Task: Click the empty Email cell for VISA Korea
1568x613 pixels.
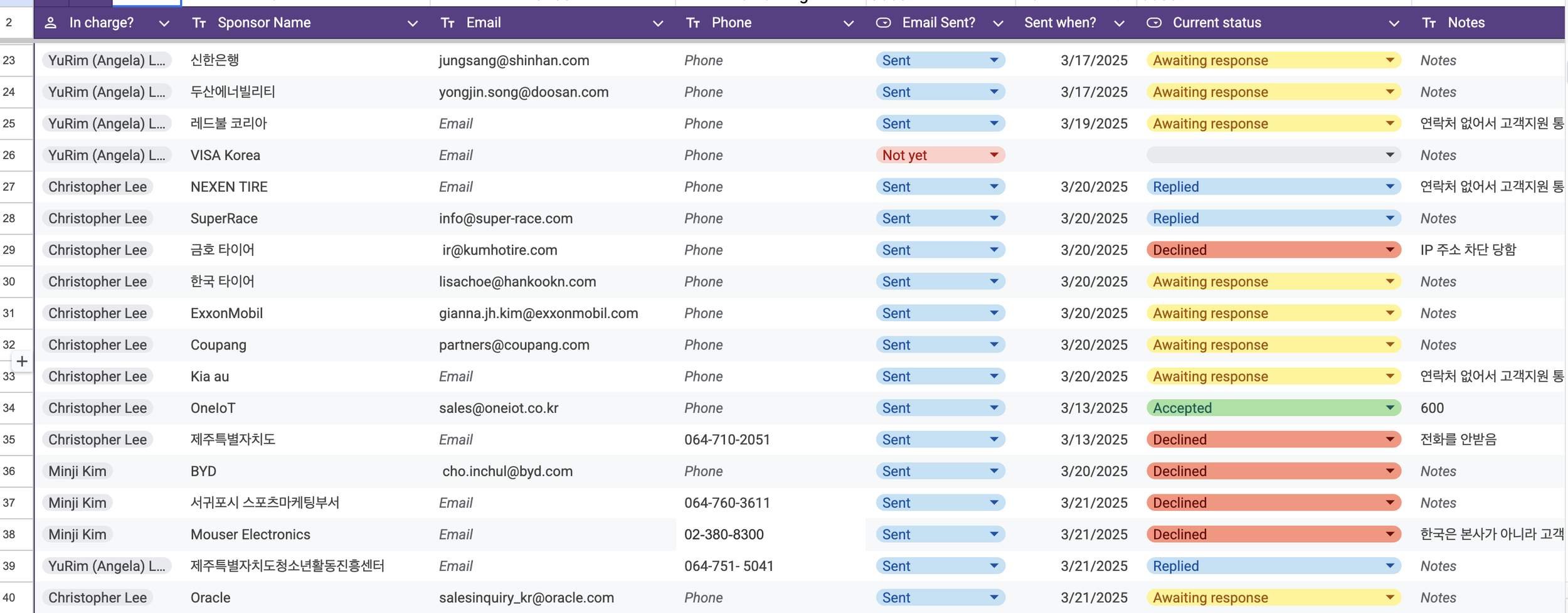Action: (x=553, y=155)
